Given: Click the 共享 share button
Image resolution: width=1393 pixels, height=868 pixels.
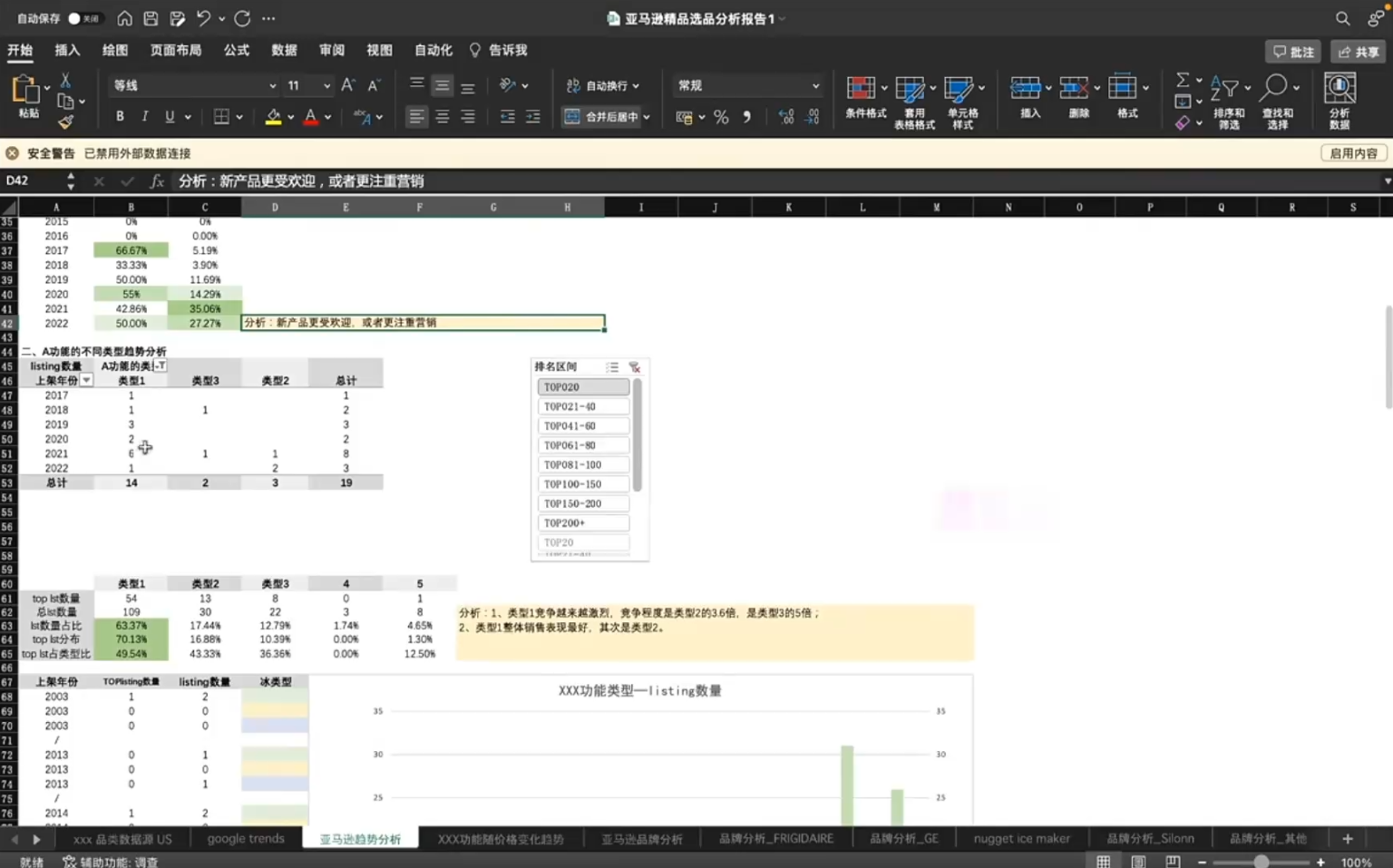Looking at the screenshot, I should point(1357,52).
